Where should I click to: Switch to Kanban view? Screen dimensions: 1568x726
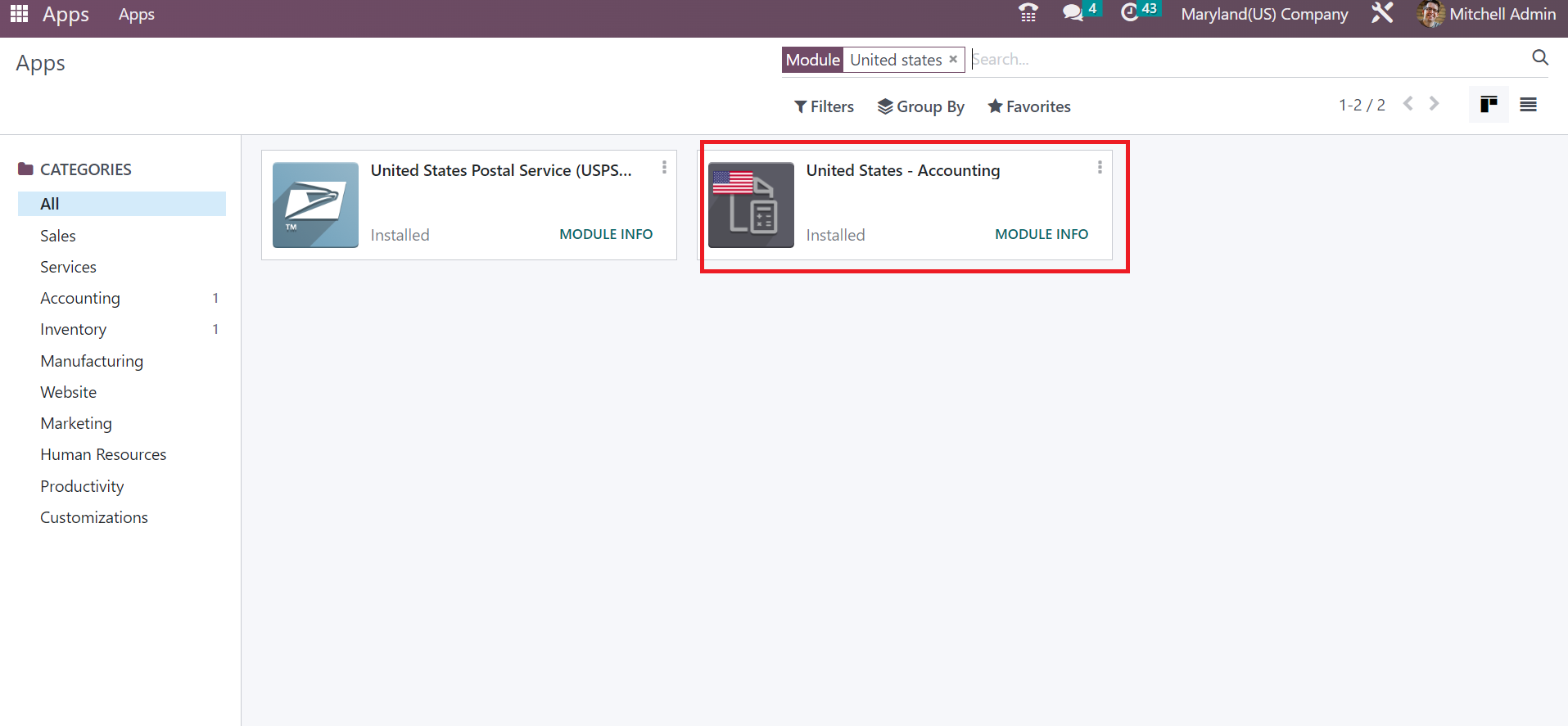pyautogui.click(x=1489, y=104)
